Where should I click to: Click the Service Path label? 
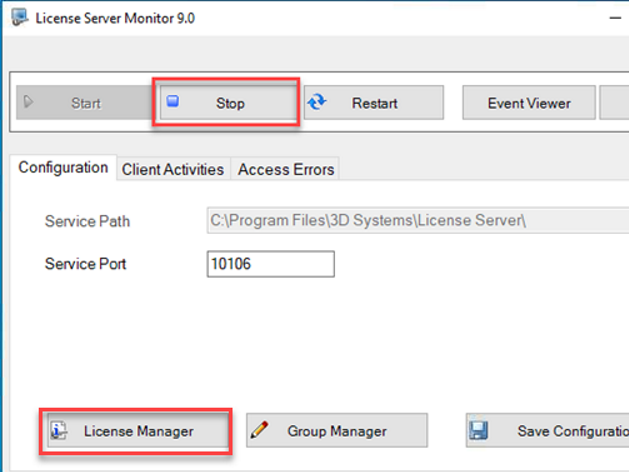click(87, 221)
